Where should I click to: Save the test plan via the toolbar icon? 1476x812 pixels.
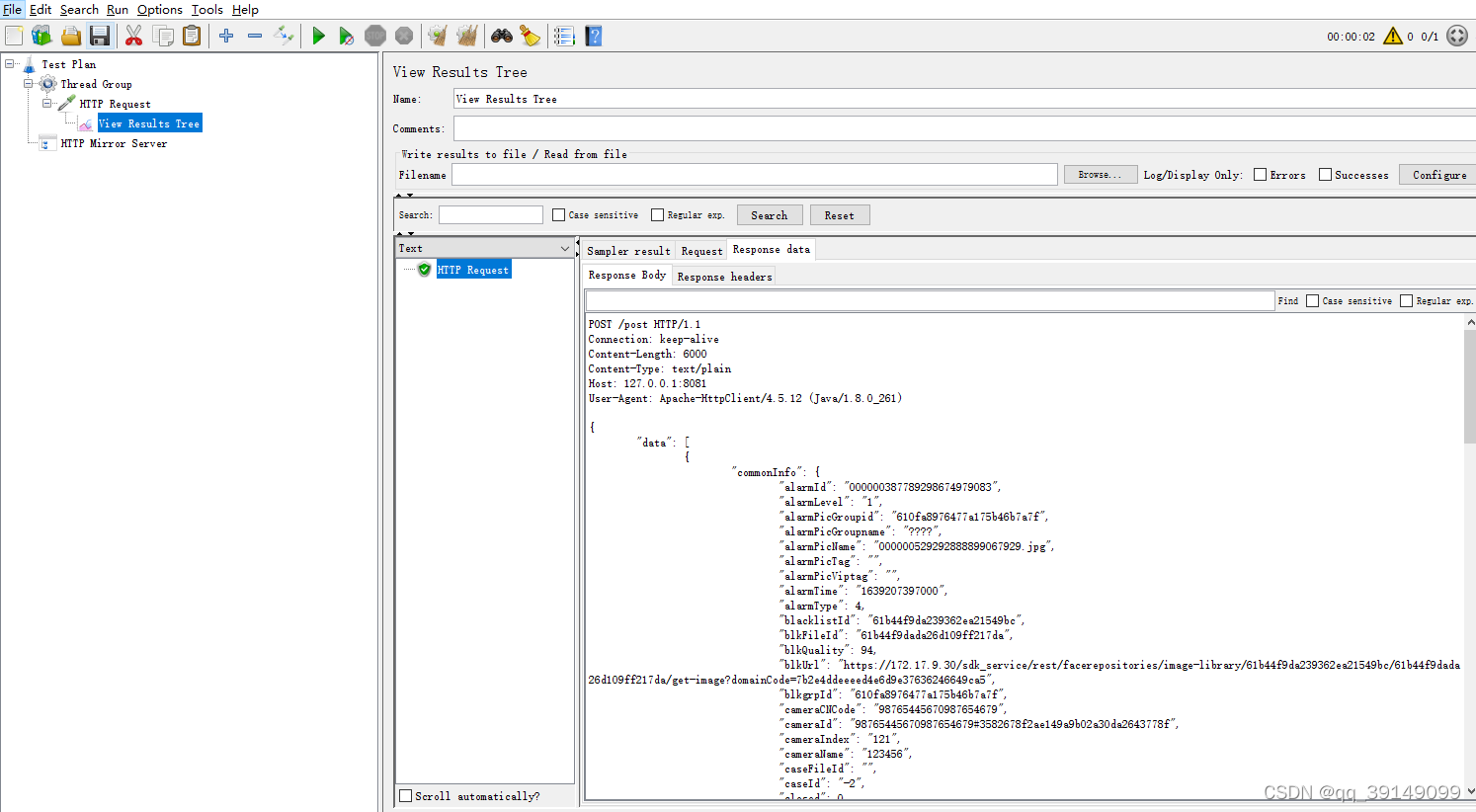[99, 35]
